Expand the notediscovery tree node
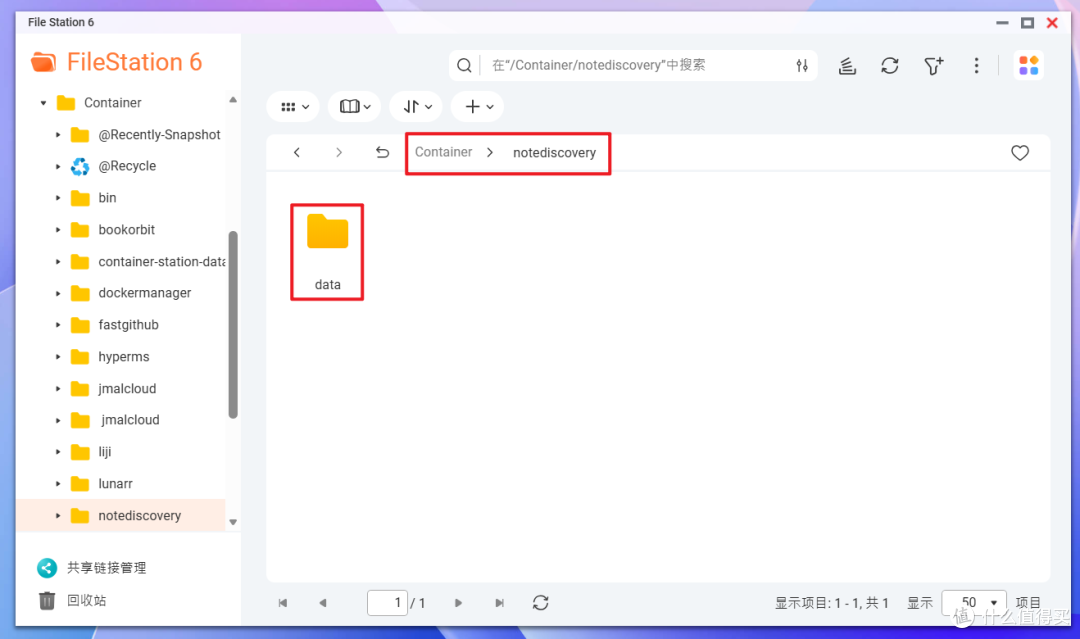This screenshot has height=639, width=1080. 58,516
